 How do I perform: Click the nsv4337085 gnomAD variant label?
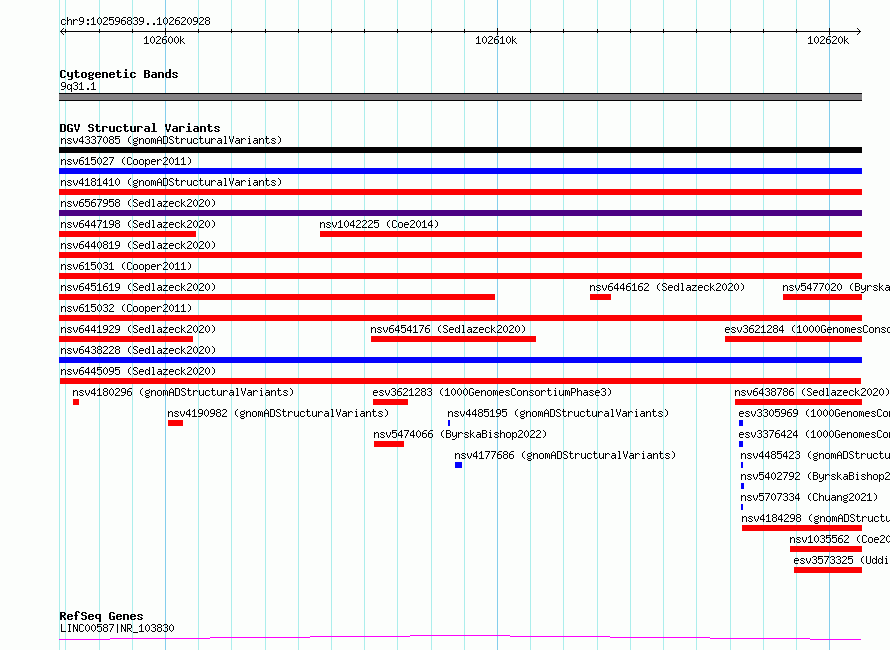(171, 140)
